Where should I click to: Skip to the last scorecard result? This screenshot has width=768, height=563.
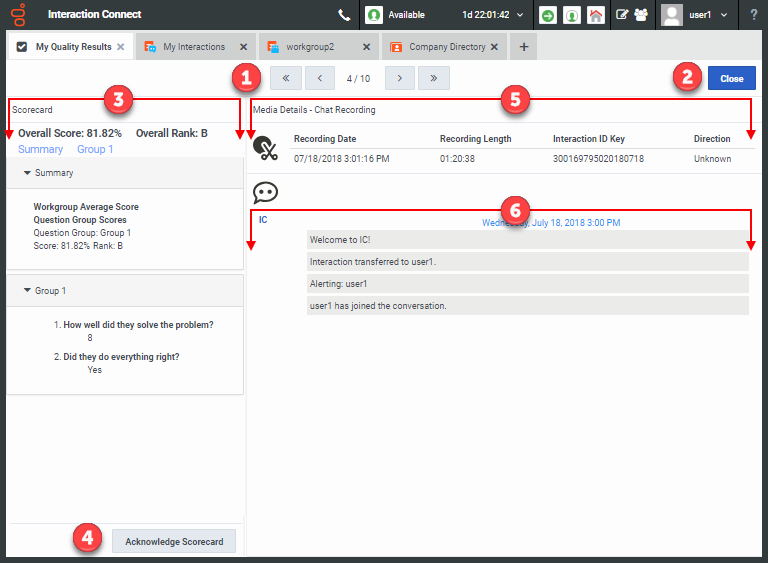point(433,78)
